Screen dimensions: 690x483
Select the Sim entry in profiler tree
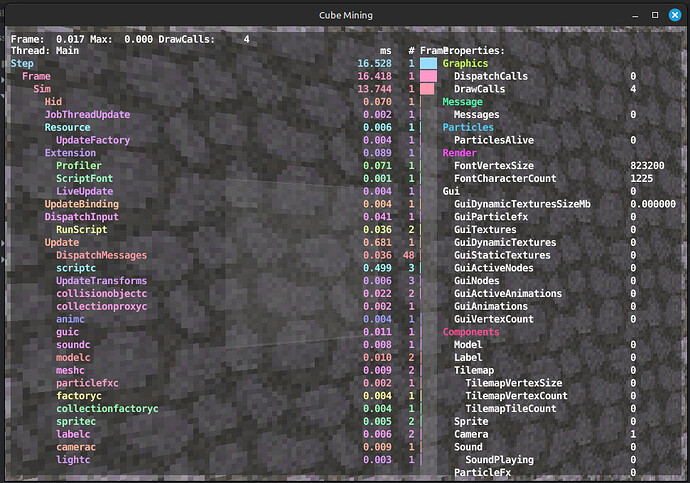click(42, 89)
